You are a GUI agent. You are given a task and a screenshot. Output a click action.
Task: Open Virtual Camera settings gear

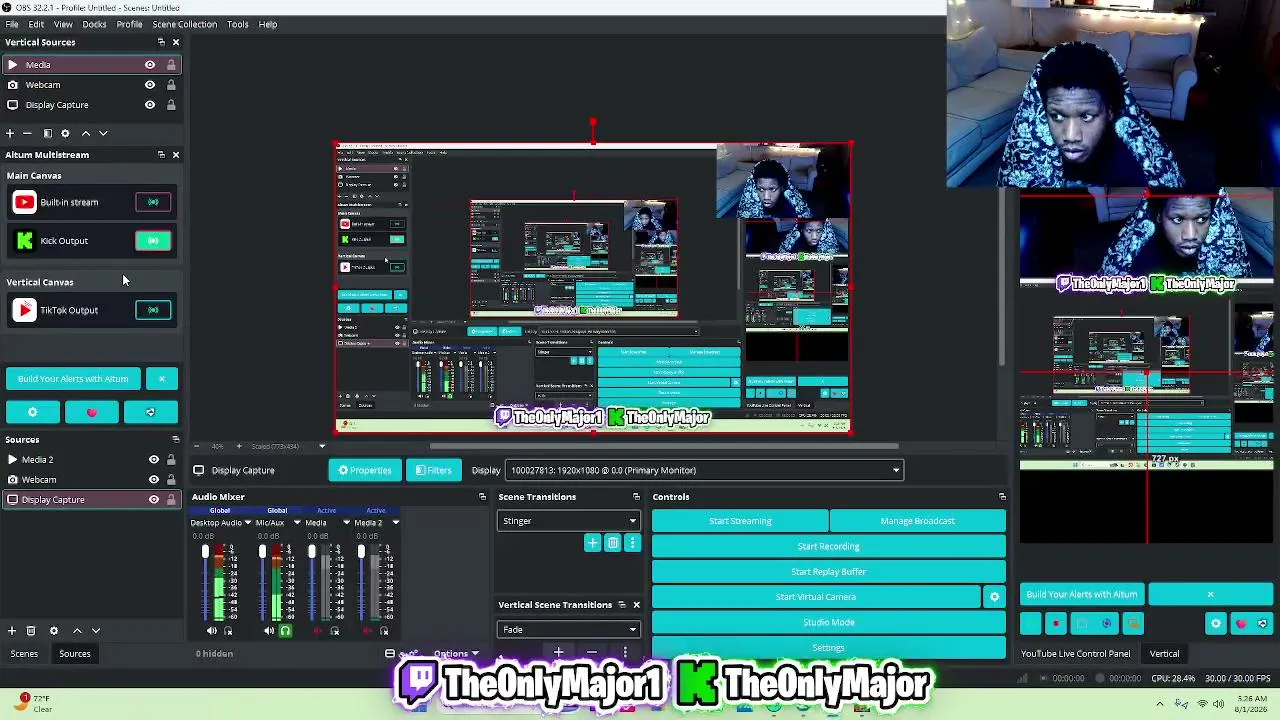[x=994, y=597]
